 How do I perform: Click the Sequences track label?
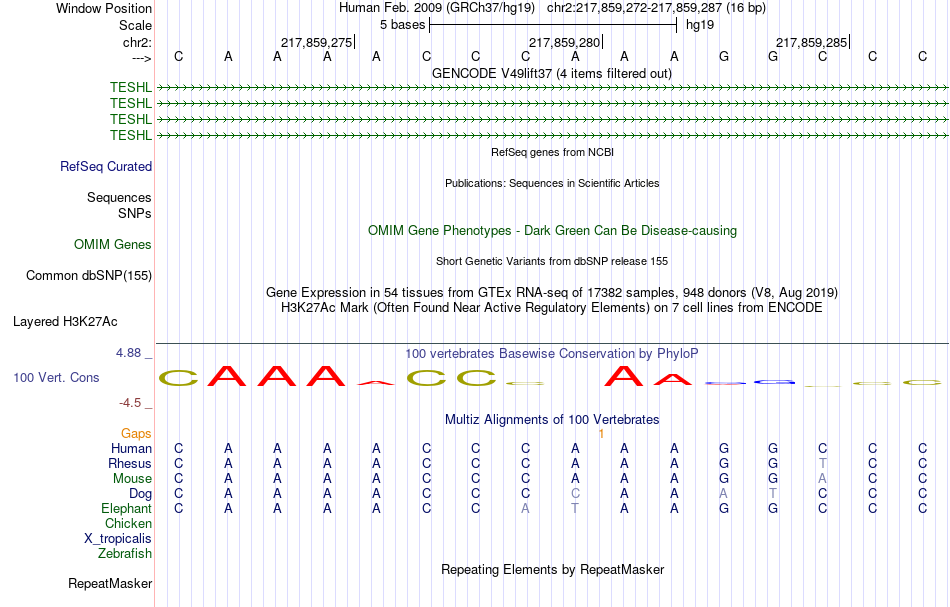tap(119, 197)
